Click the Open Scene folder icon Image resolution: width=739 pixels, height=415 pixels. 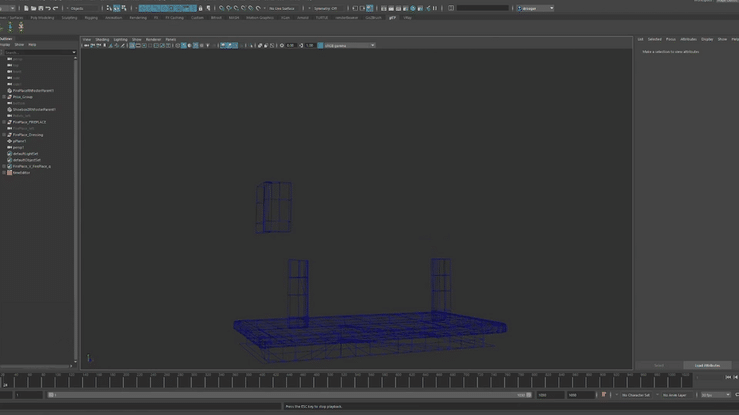tap(33, 8)
